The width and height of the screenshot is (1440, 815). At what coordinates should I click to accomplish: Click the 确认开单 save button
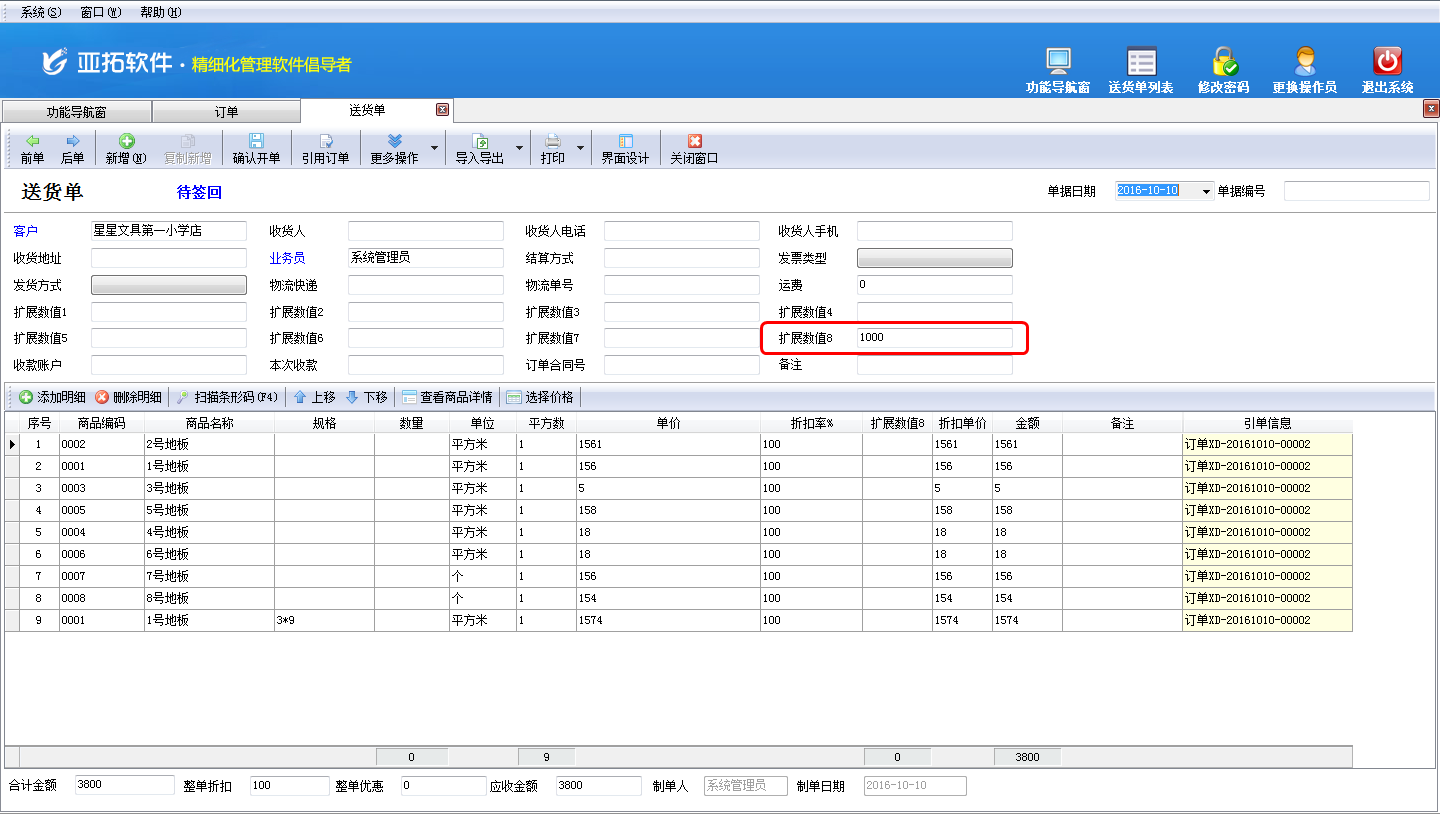point(256,148)
